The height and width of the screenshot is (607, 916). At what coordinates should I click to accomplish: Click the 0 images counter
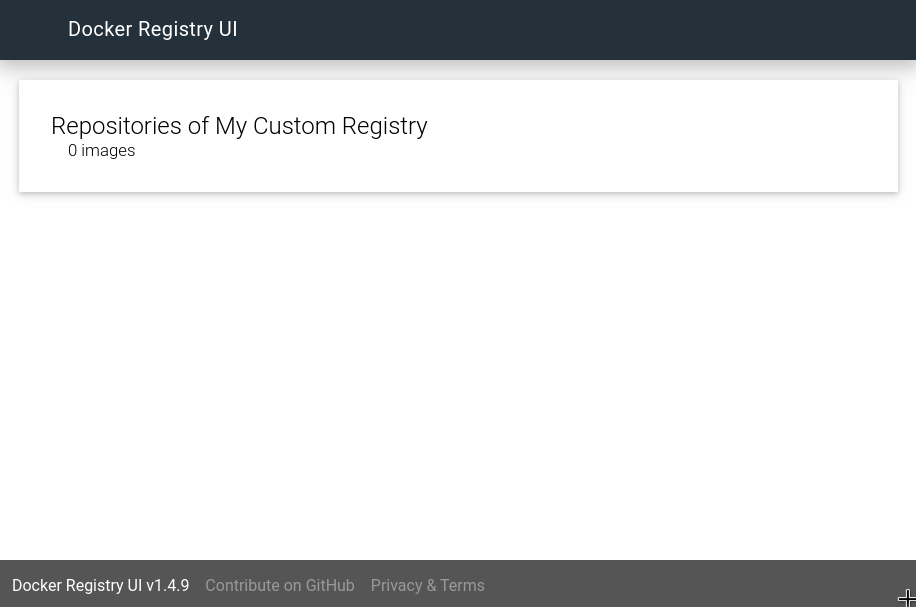coord(101,150)
